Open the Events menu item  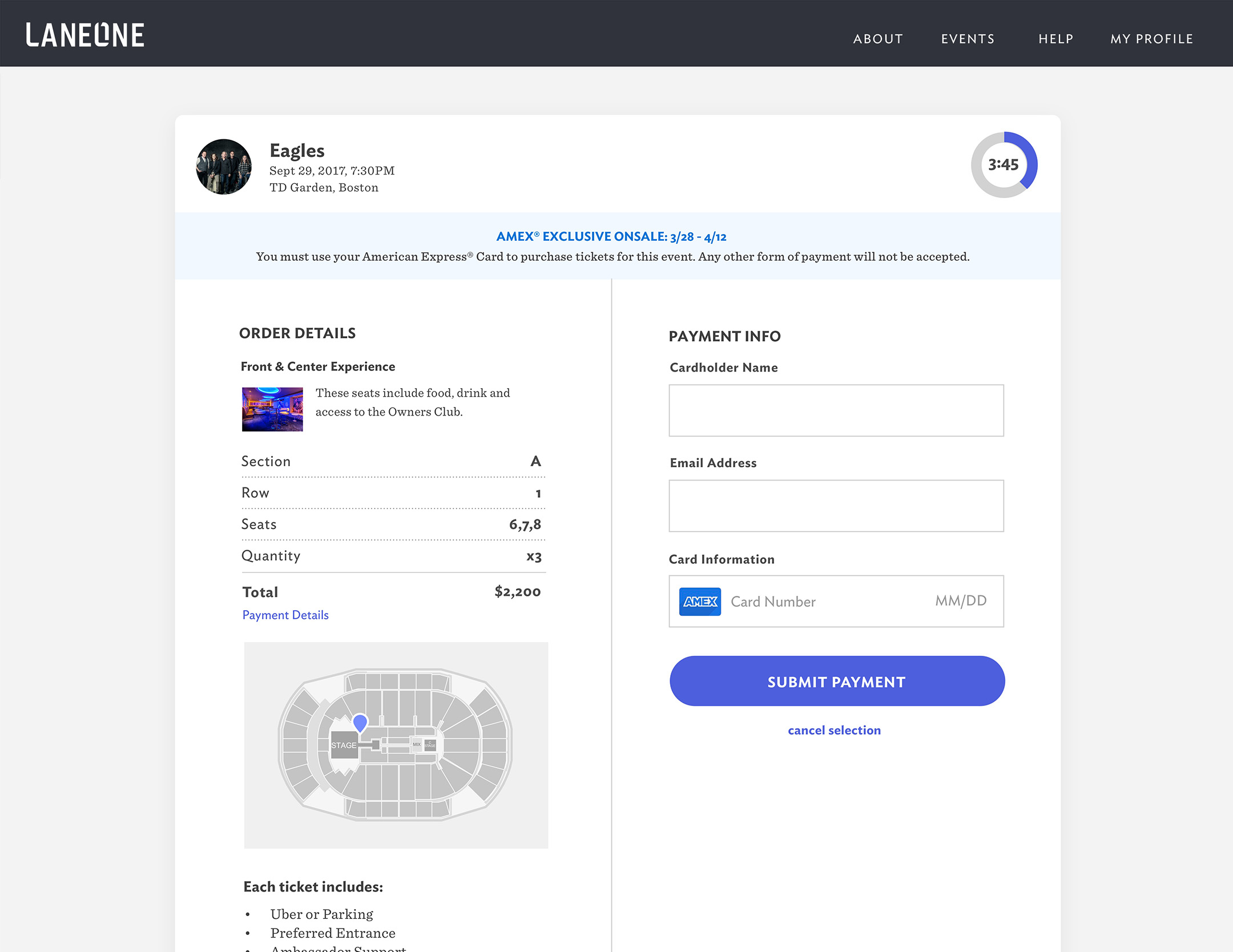(968, 39)
